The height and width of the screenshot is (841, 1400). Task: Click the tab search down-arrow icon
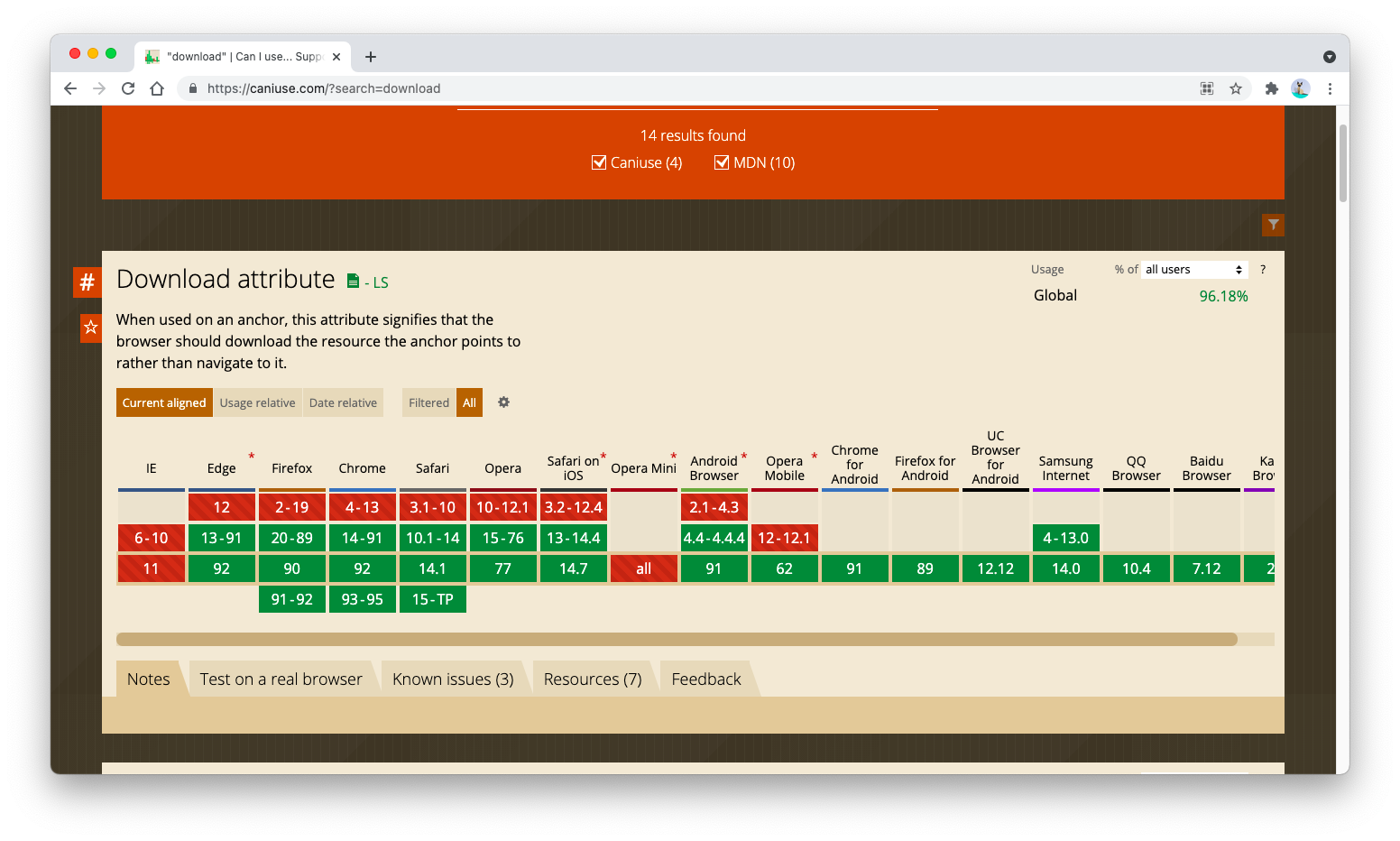tap(1330, 57)
